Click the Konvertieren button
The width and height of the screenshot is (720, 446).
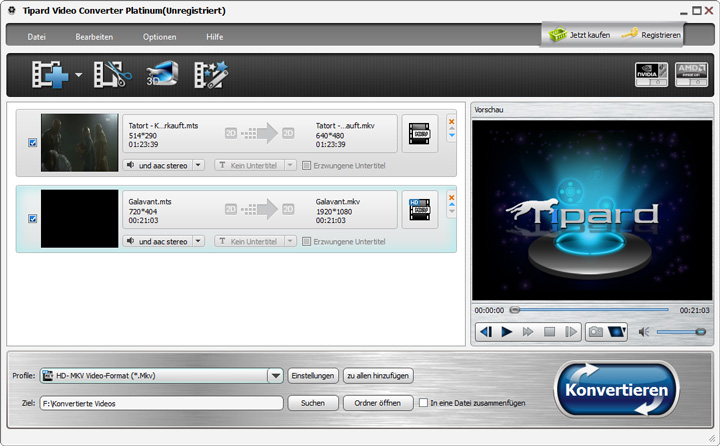pos(616,390)
